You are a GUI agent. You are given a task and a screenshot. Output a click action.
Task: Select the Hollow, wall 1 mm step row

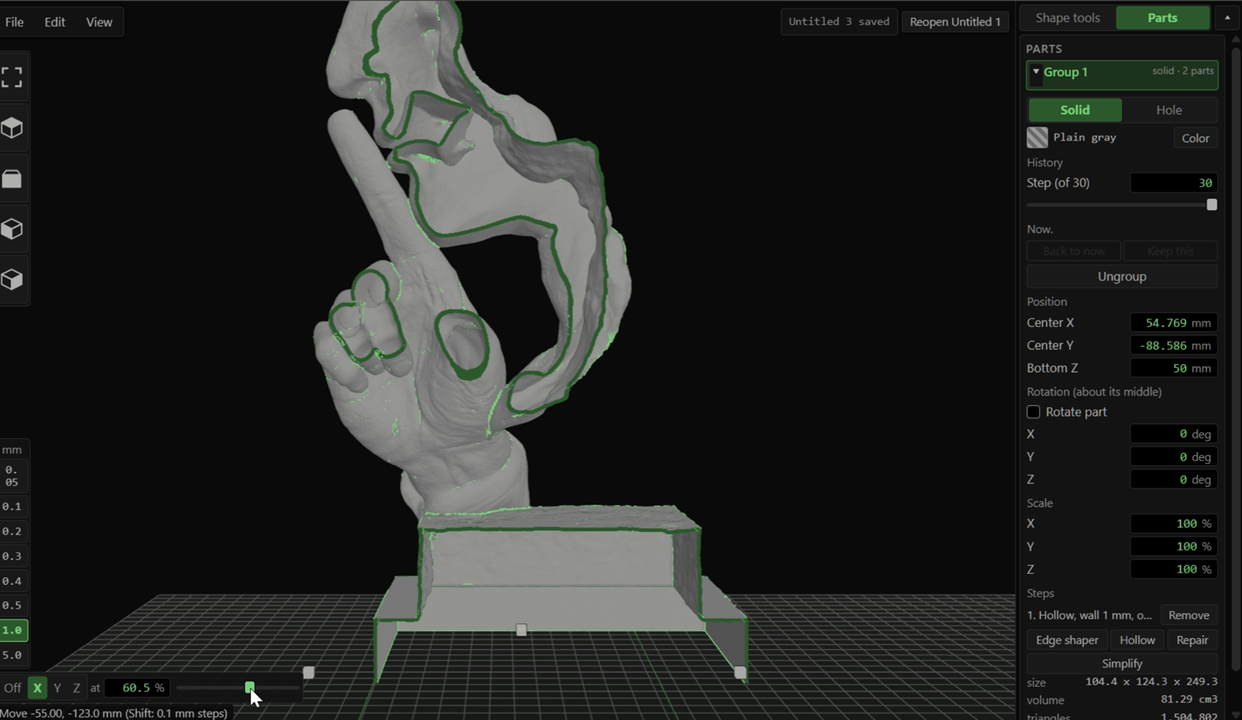pos(1091,615)
